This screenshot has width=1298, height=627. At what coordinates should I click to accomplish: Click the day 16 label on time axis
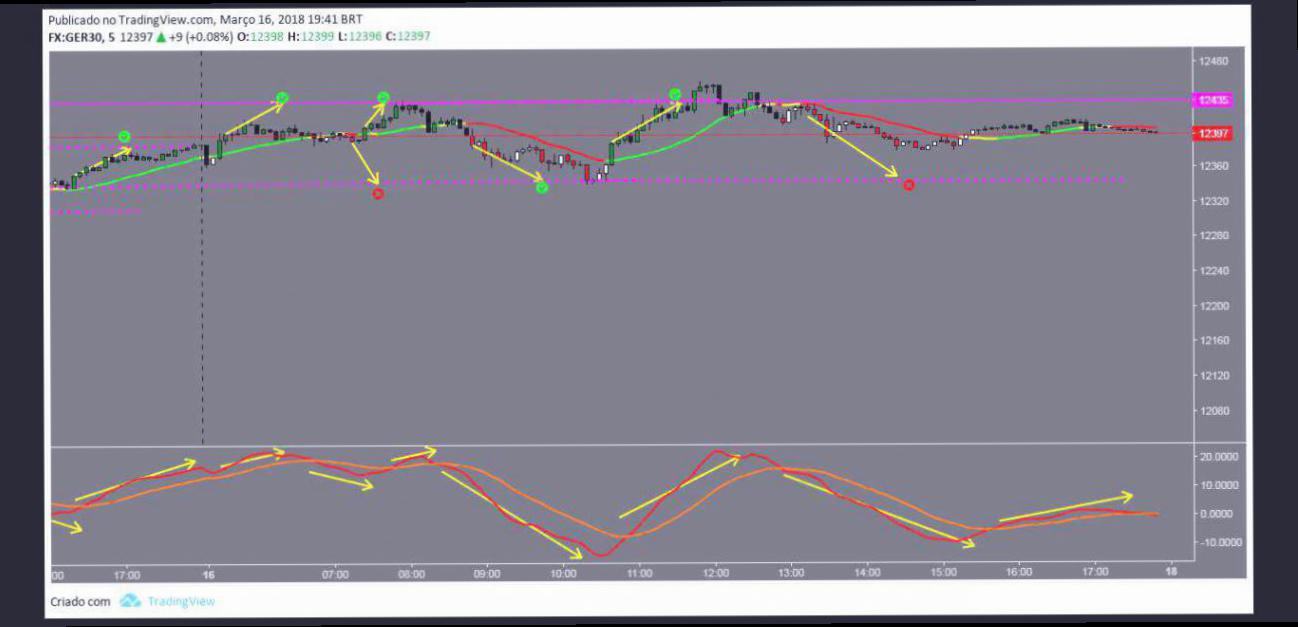click(208, 574)
